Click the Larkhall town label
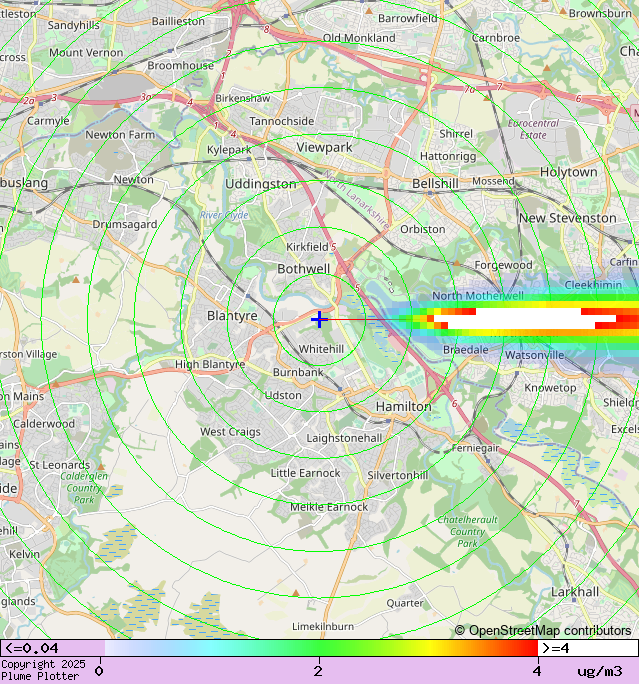Image resolution: width=639 pixels, height=684 pixels. (x=575, y=592)
